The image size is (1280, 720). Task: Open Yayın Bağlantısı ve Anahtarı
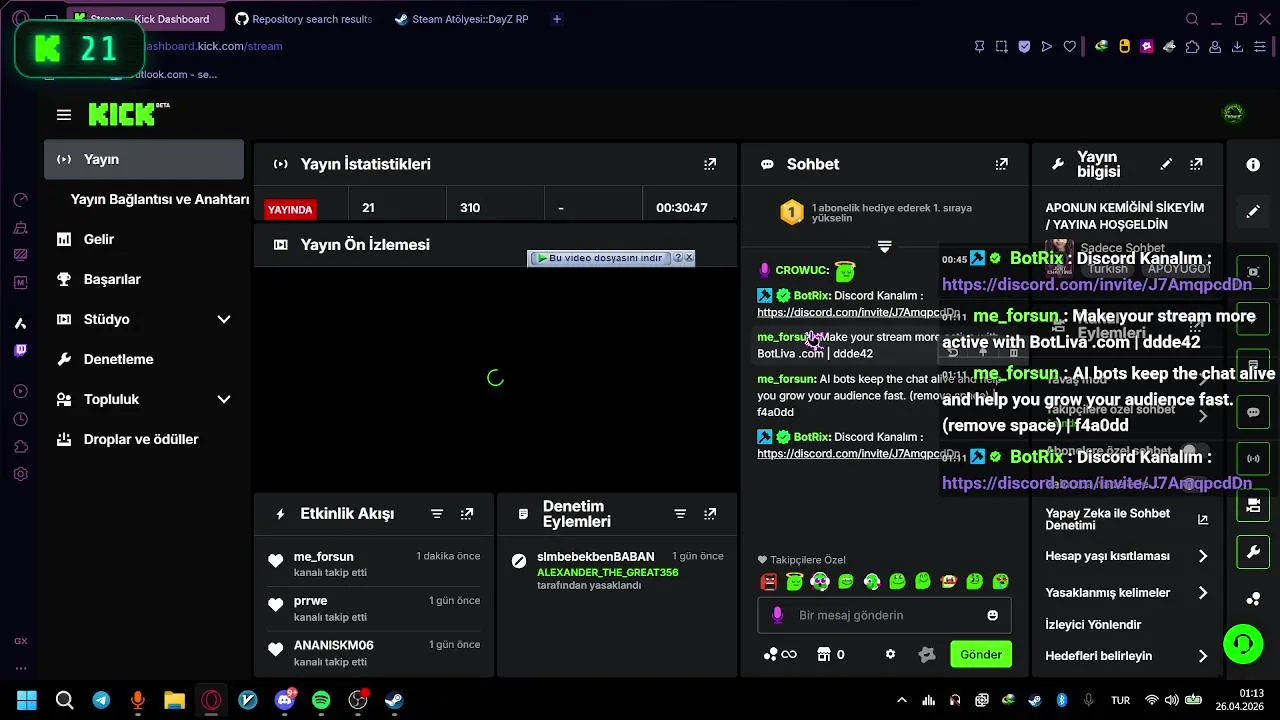159,199
